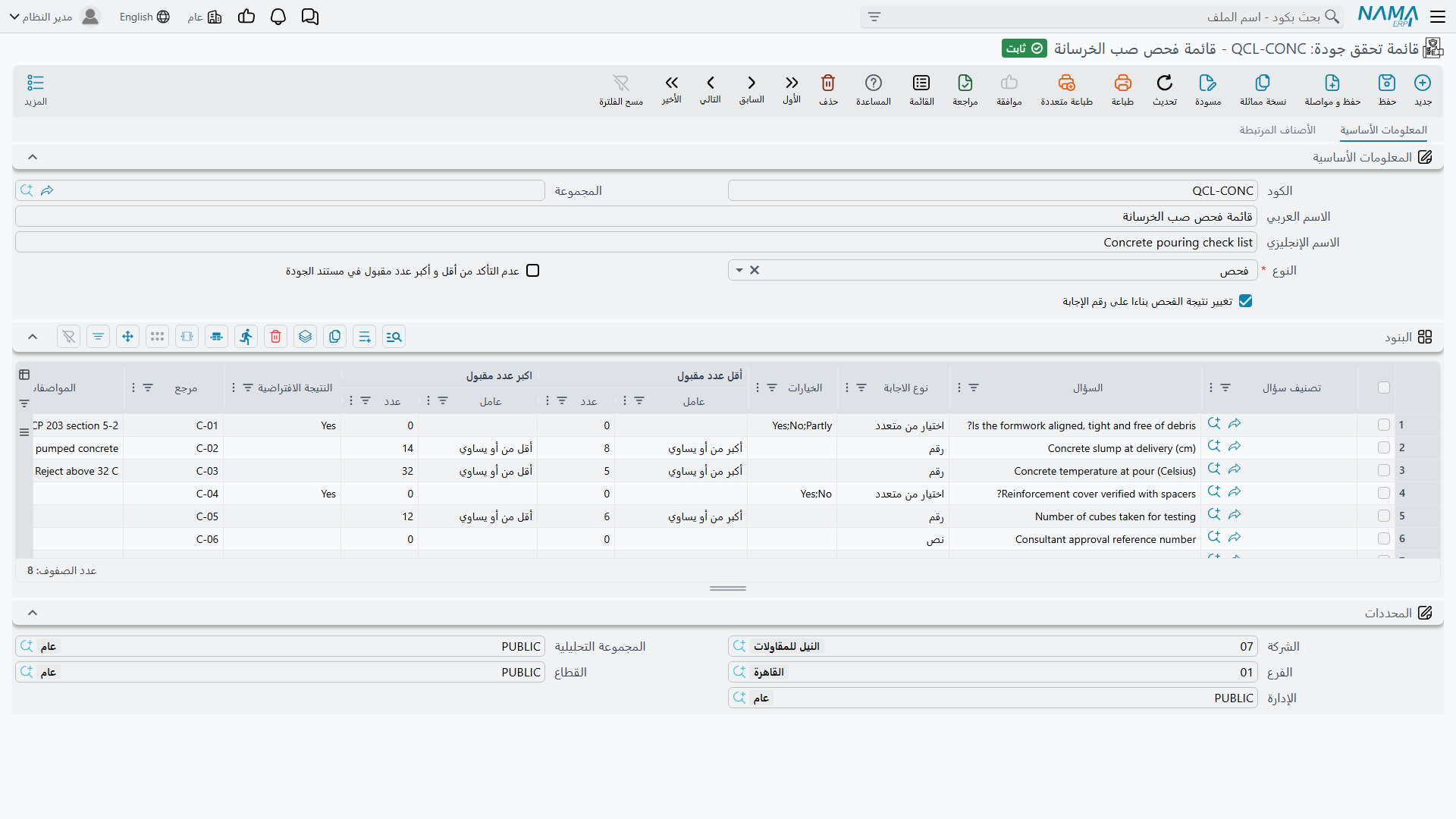Go to التالي (next) record
Viewport: 1456px width, 819px height.
click(x=711, y=83)
